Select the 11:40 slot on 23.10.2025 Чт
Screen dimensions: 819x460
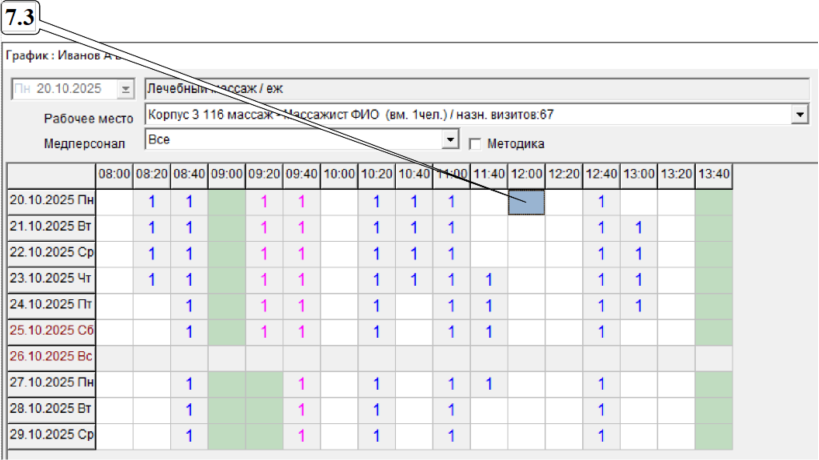click(489, 280)
